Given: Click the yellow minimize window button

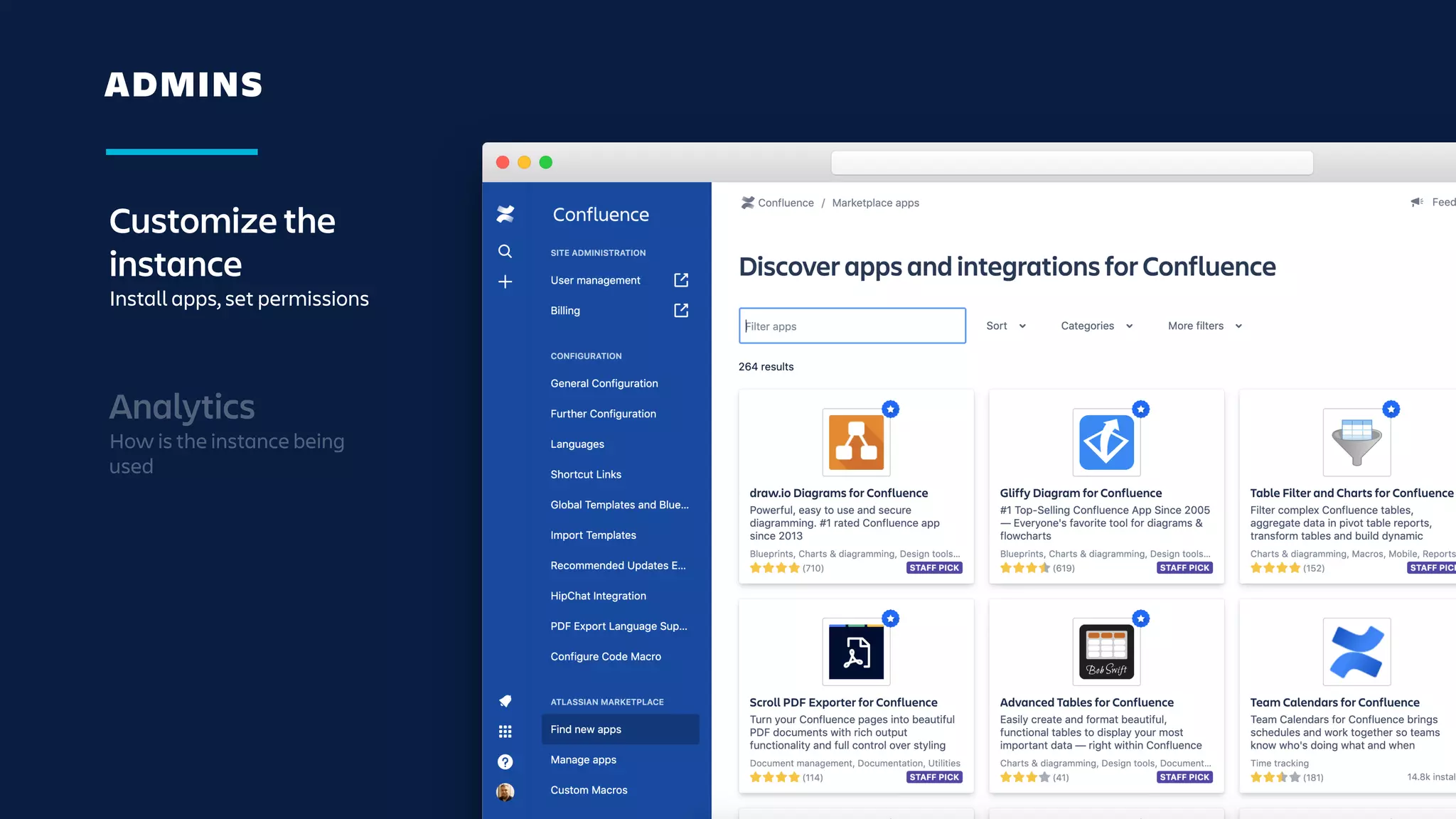Looking at the screenshot, I should (x=524, y=162).
